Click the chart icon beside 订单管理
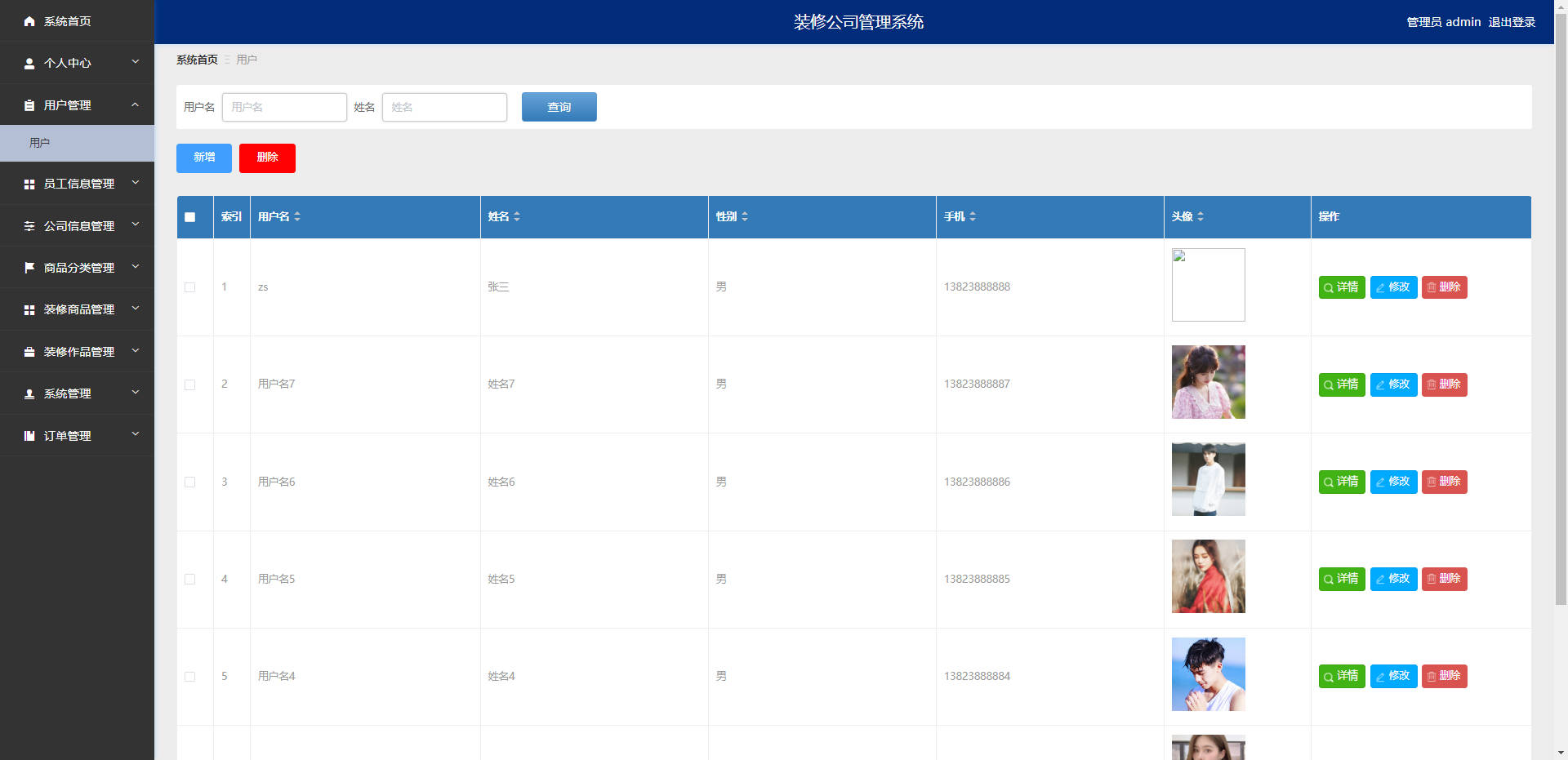The height and width of the screenshot is (760, 1568). (29, 436)
